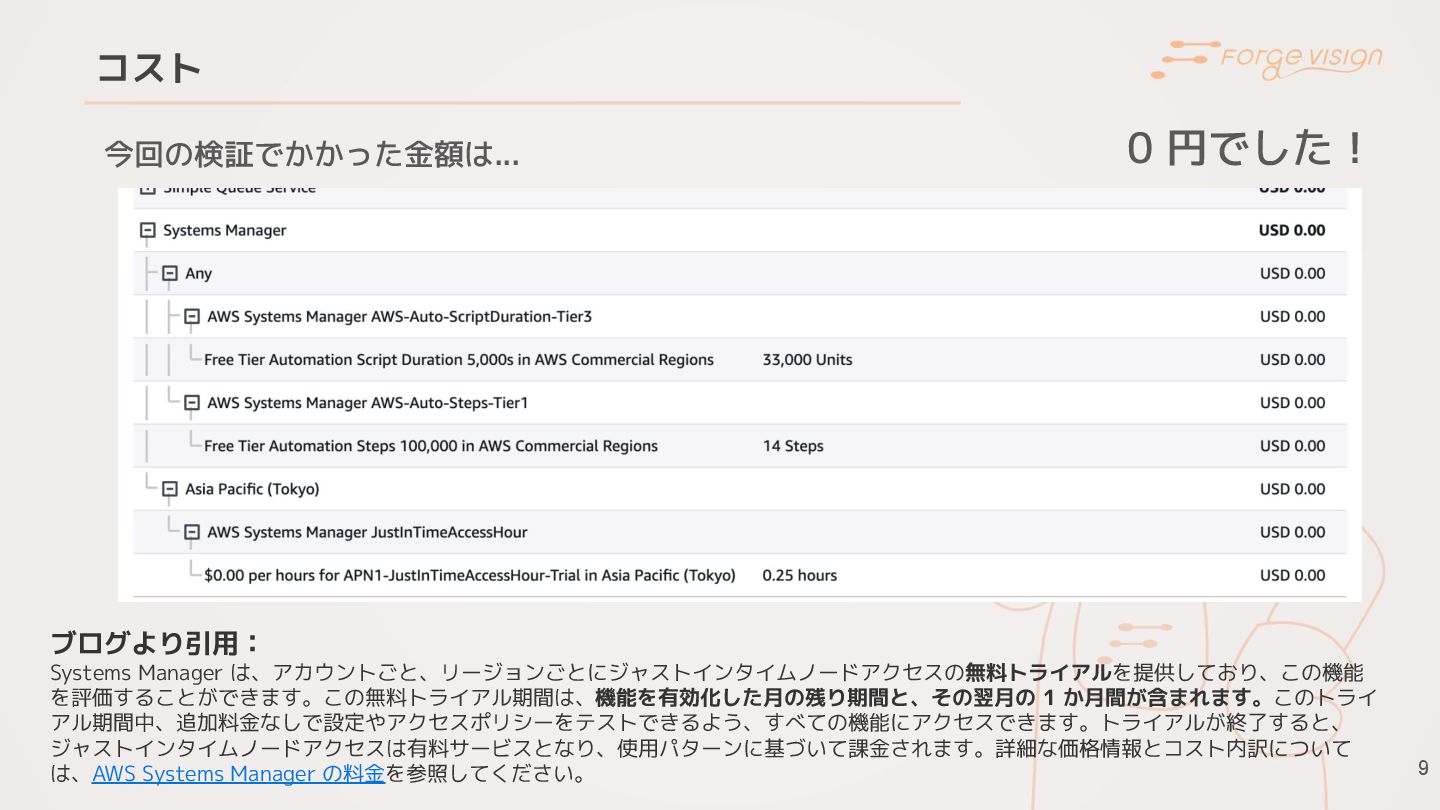Viewport: 1440px width, 810px height.
Task: Select Free Tier Automation Script Duration row
Action: (x=740, y=359)
